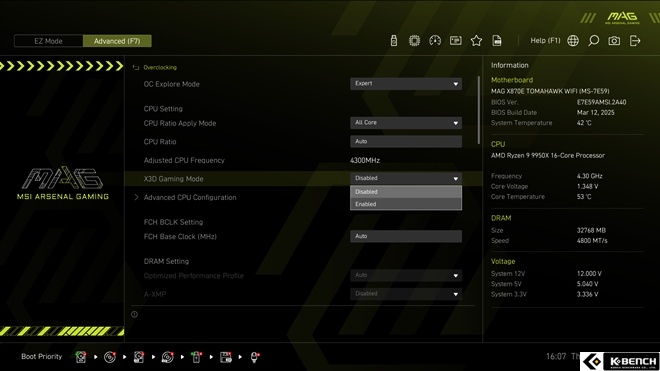Screen dimensions: 660x371
Task: Click the info circle icon below settings
Action: tap(134, 314)
